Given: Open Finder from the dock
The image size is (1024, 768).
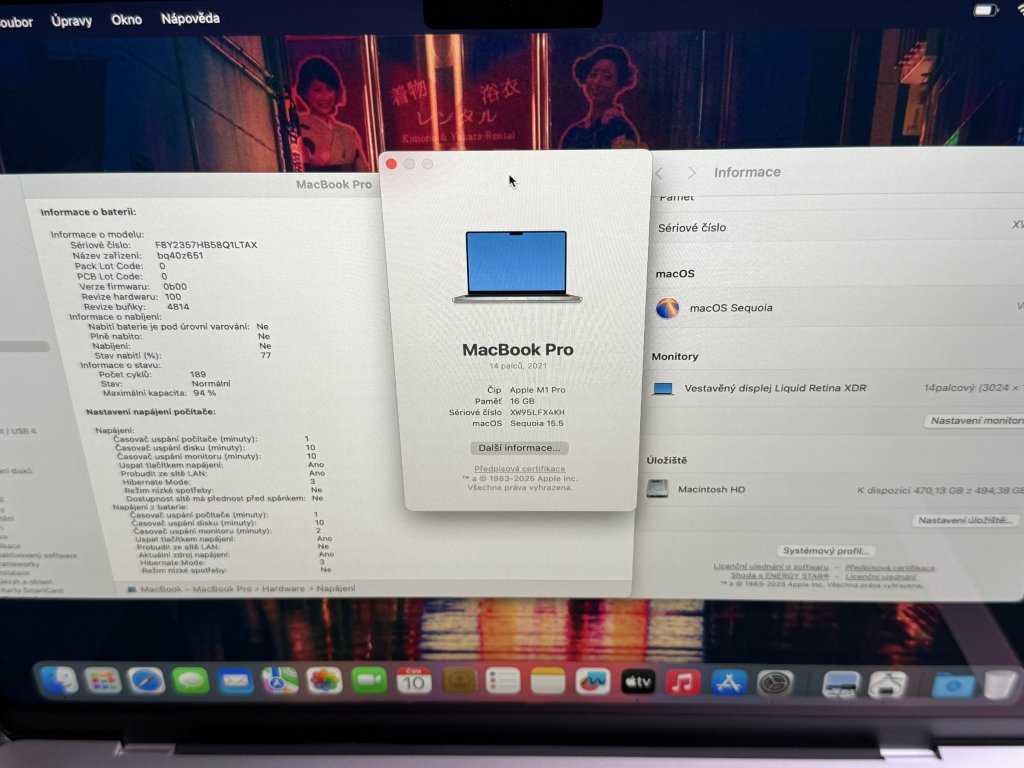Looking at the screenshot, I should pos(59,680).
